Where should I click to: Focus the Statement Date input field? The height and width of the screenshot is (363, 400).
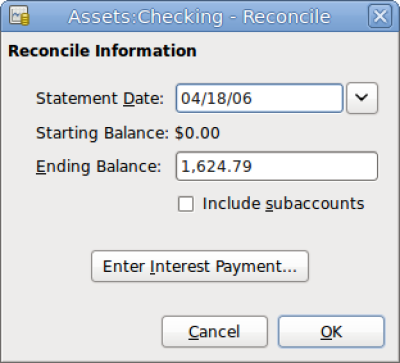point(259,98)
